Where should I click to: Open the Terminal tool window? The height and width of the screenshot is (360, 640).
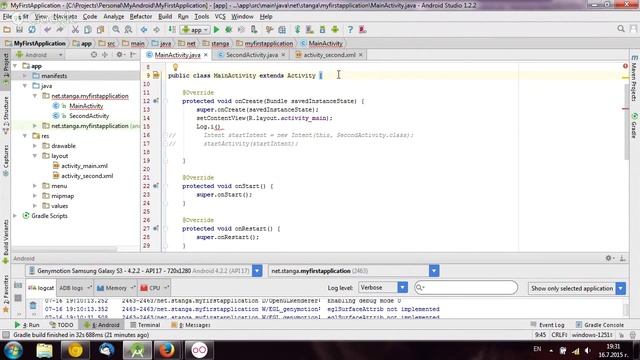[145, 325]
